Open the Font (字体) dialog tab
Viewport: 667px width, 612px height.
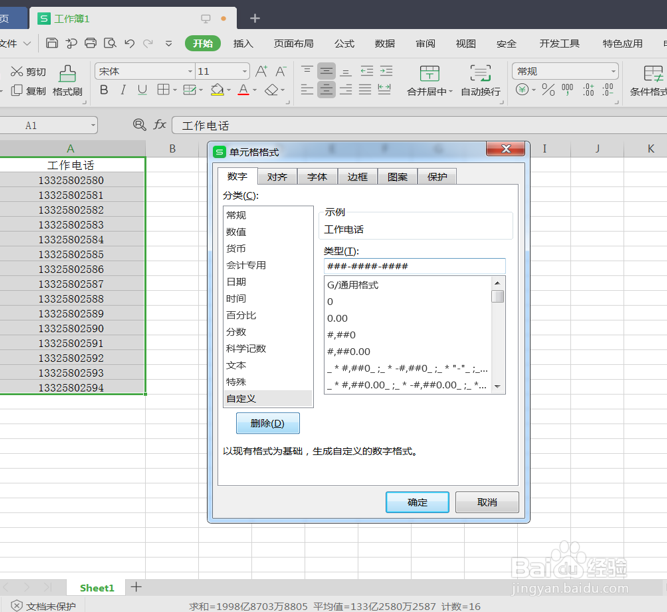317,176
